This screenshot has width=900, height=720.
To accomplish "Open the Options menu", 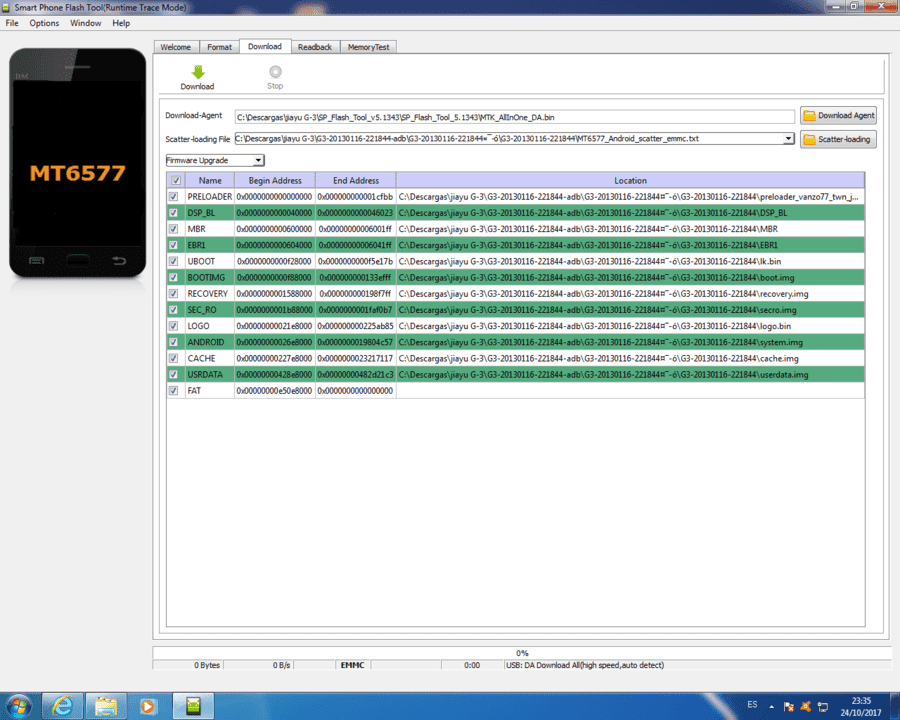I will (x=44, y=23).
